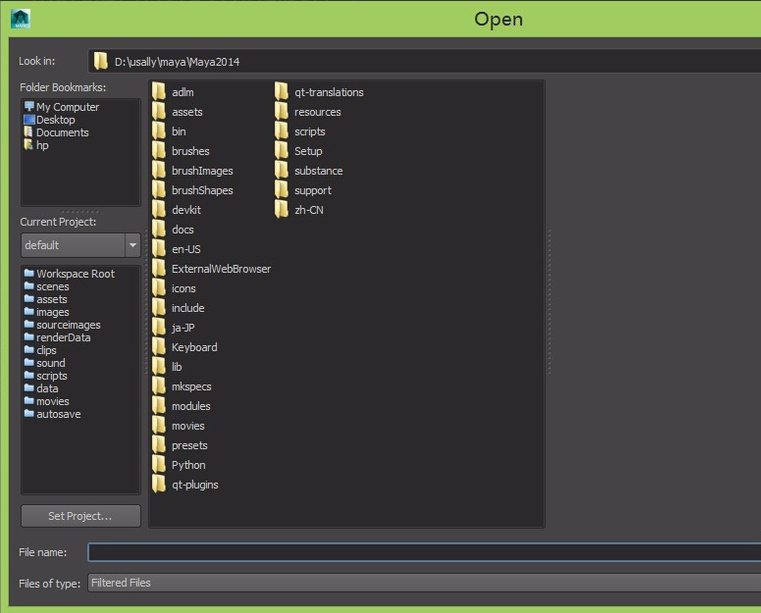
Task: Open the ja-JP folder icon
Action: point(159,328)
